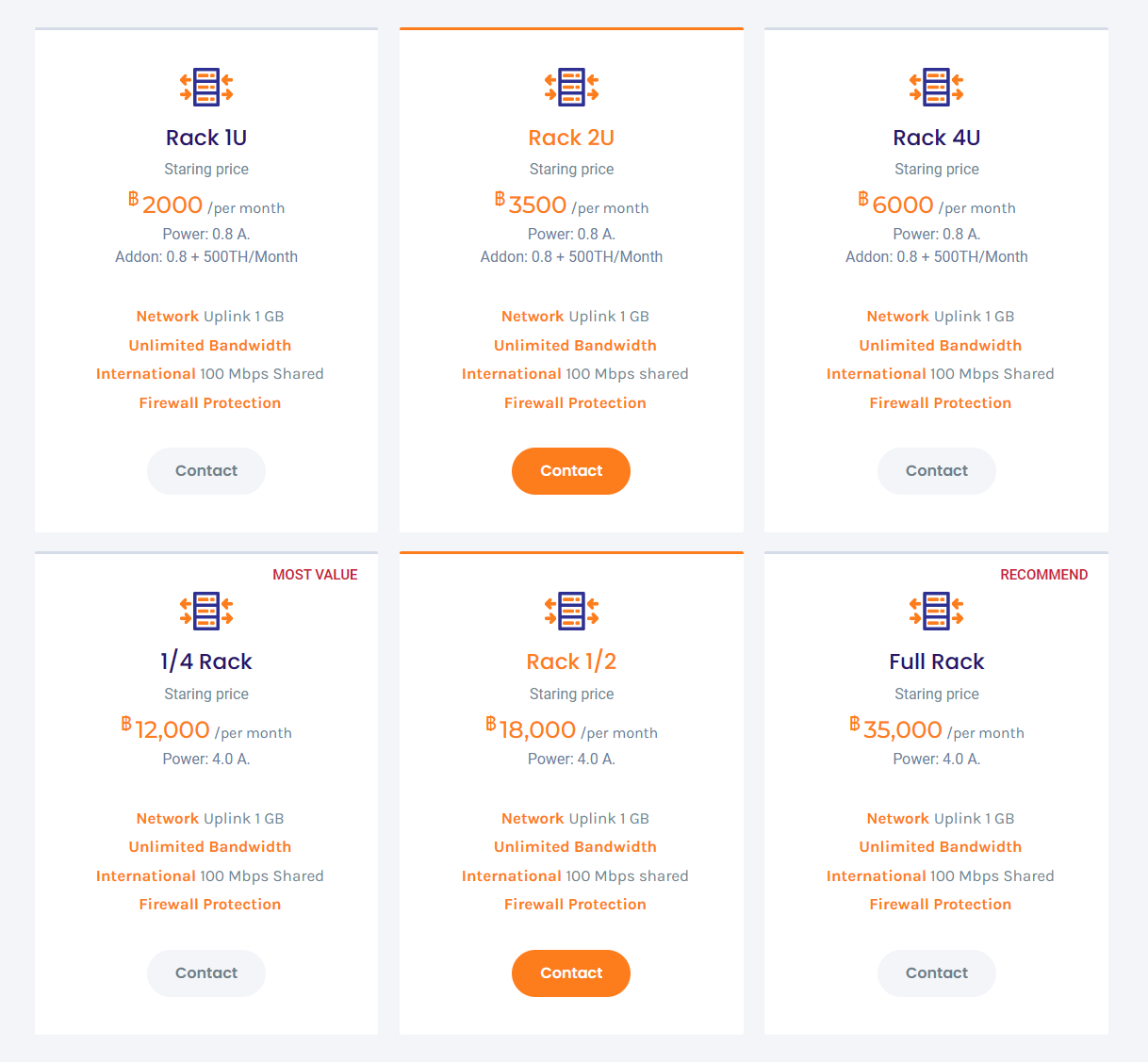Click the ฿2000 price of Rack 1U
The image size is (1148, 1062).
[x=166, y=204]
